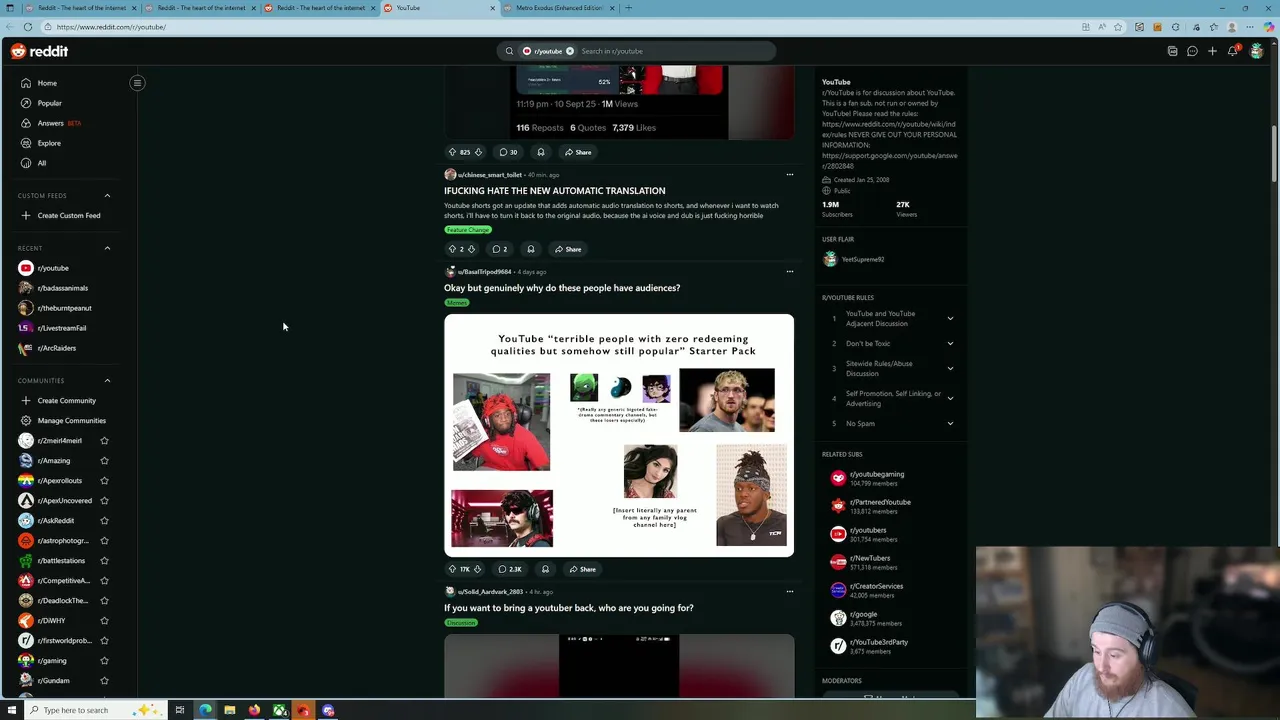This screenshot has width=1280, height=720.
Task: Click the browser address bar URL
Action: 111,27
